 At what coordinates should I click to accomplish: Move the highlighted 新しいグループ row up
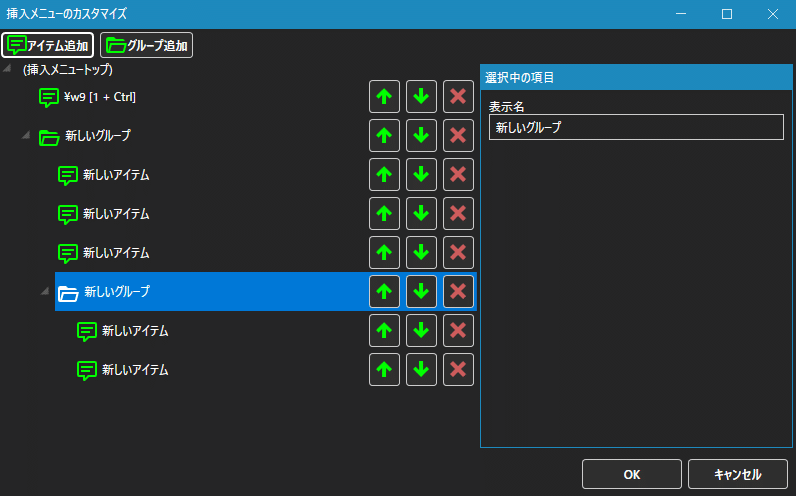pos(384,291)
